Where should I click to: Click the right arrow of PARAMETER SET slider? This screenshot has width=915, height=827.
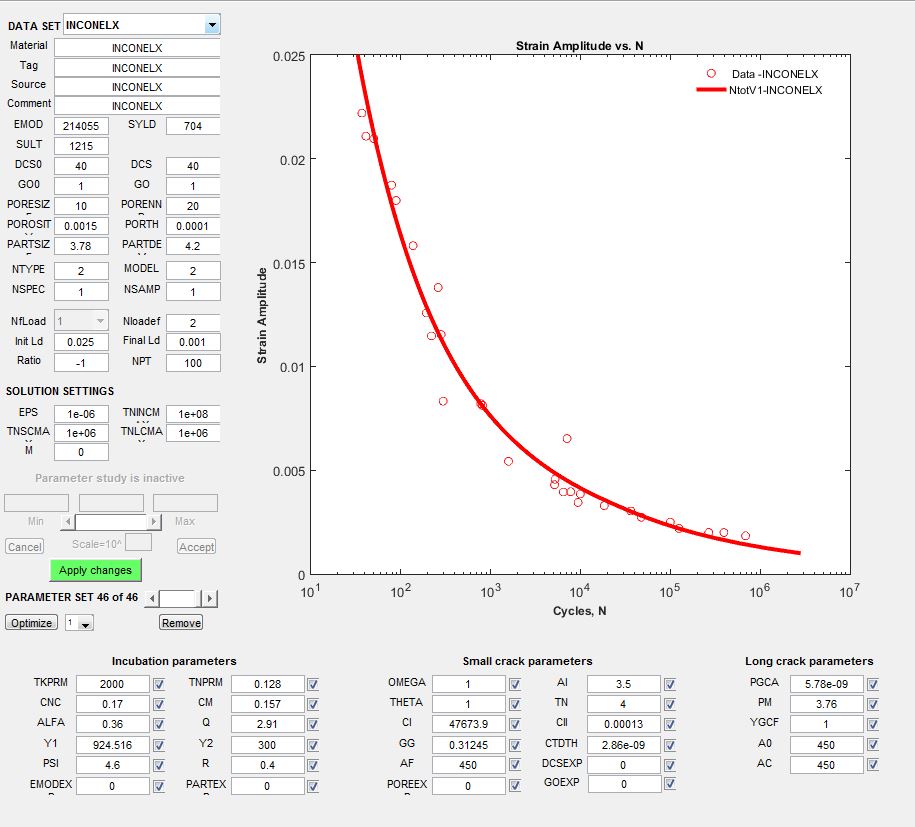coord(209,598)
